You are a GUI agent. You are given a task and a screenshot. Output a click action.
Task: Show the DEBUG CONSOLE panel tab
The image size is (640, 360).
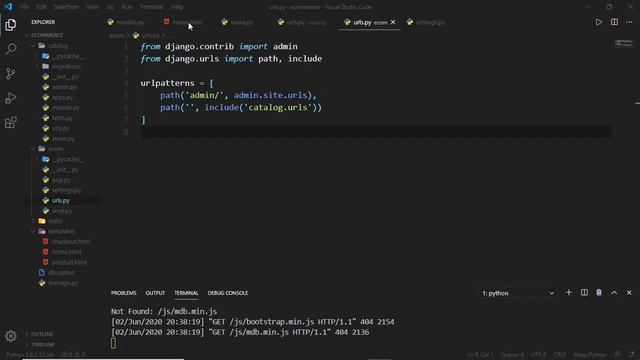[228, 293]
